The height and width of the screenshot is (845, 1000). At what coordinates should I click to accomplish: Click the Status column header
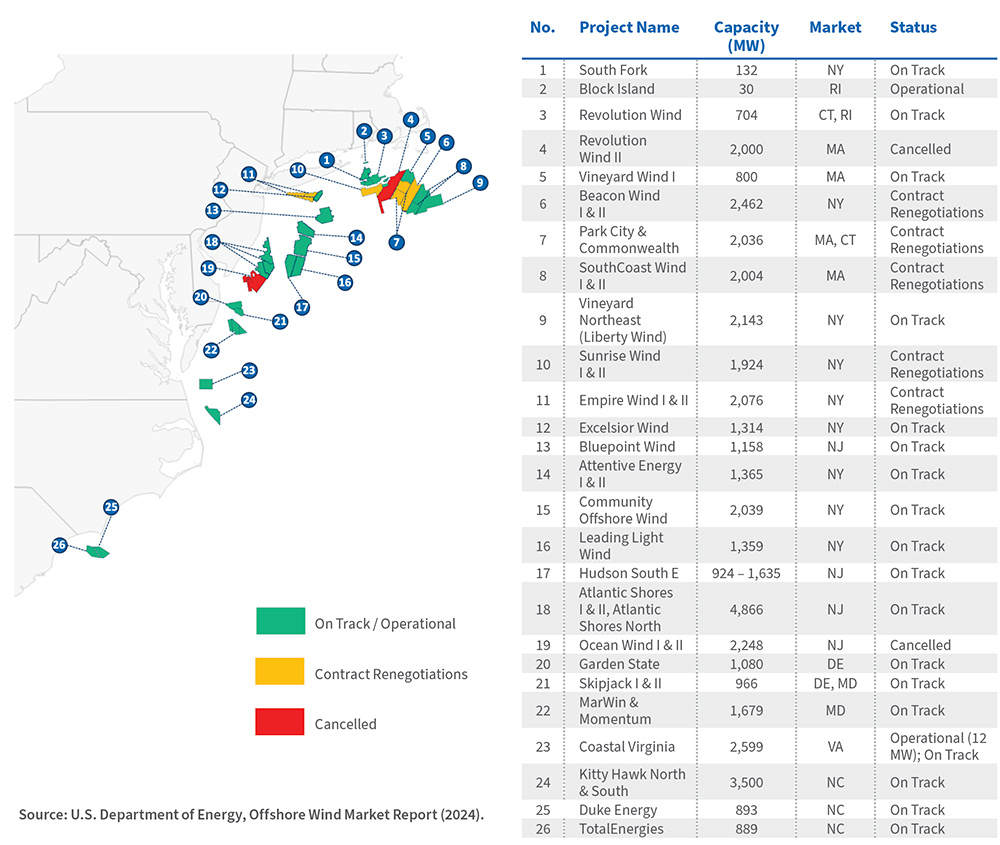coord(913,27)
